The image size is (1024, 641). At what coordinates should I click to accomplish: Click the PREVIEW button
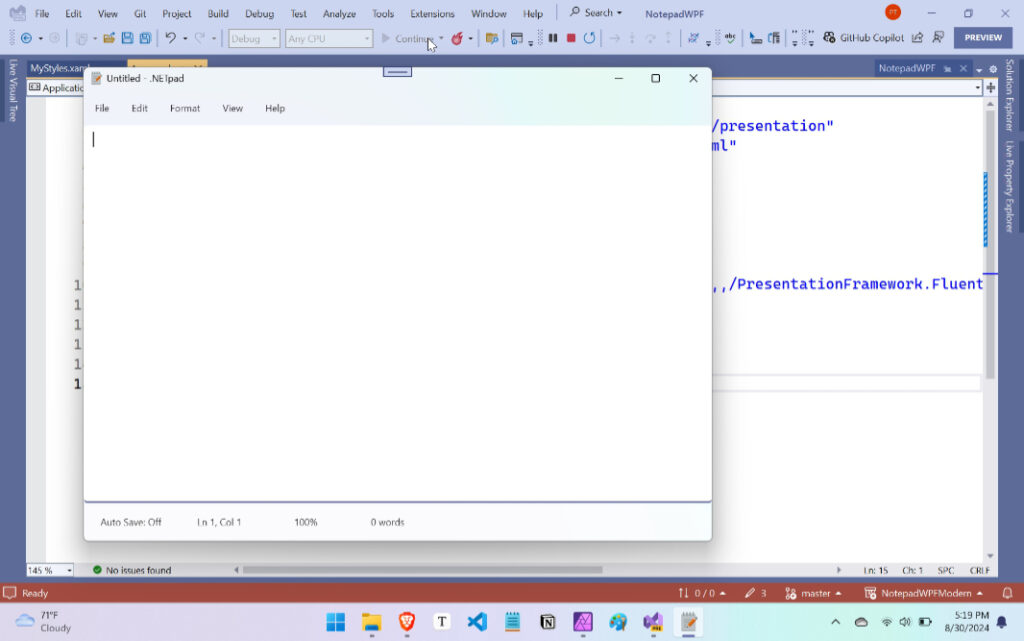coord(982,38)
